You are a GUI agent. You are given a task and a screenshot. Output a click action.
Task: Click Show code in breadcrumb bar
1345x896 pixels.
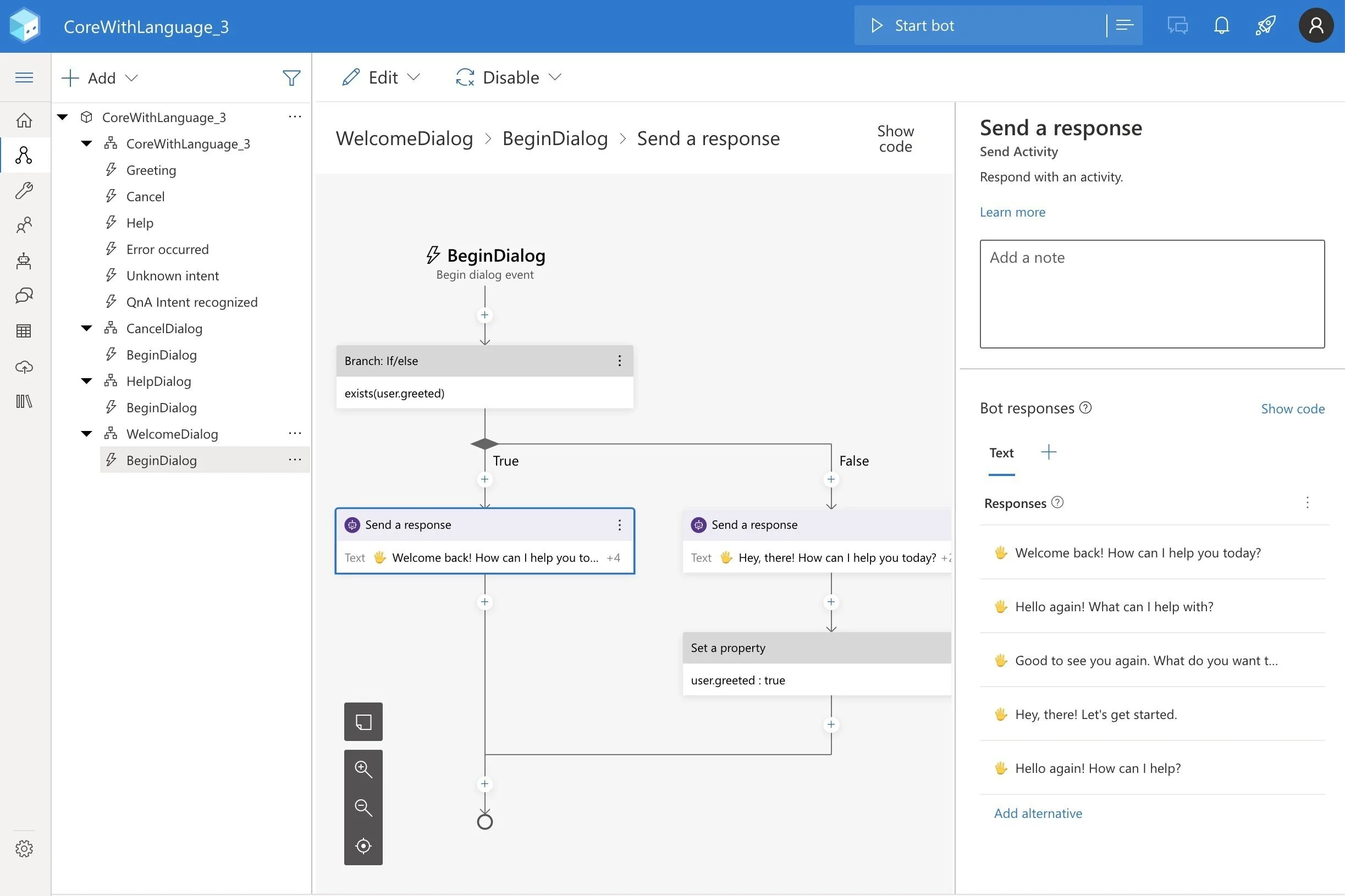[x=895, y=139]
